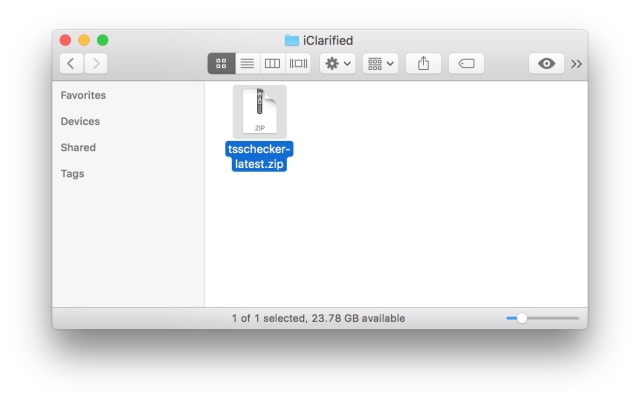
Task: Switch to list view
Action: [x=247, y=64]
